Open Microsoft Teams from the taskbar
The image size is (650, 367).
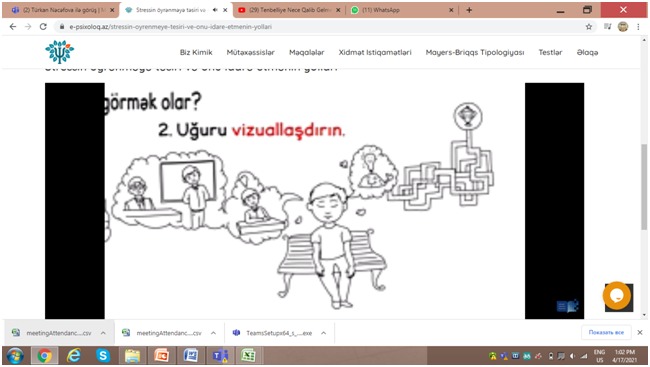(x=220, y=356)
